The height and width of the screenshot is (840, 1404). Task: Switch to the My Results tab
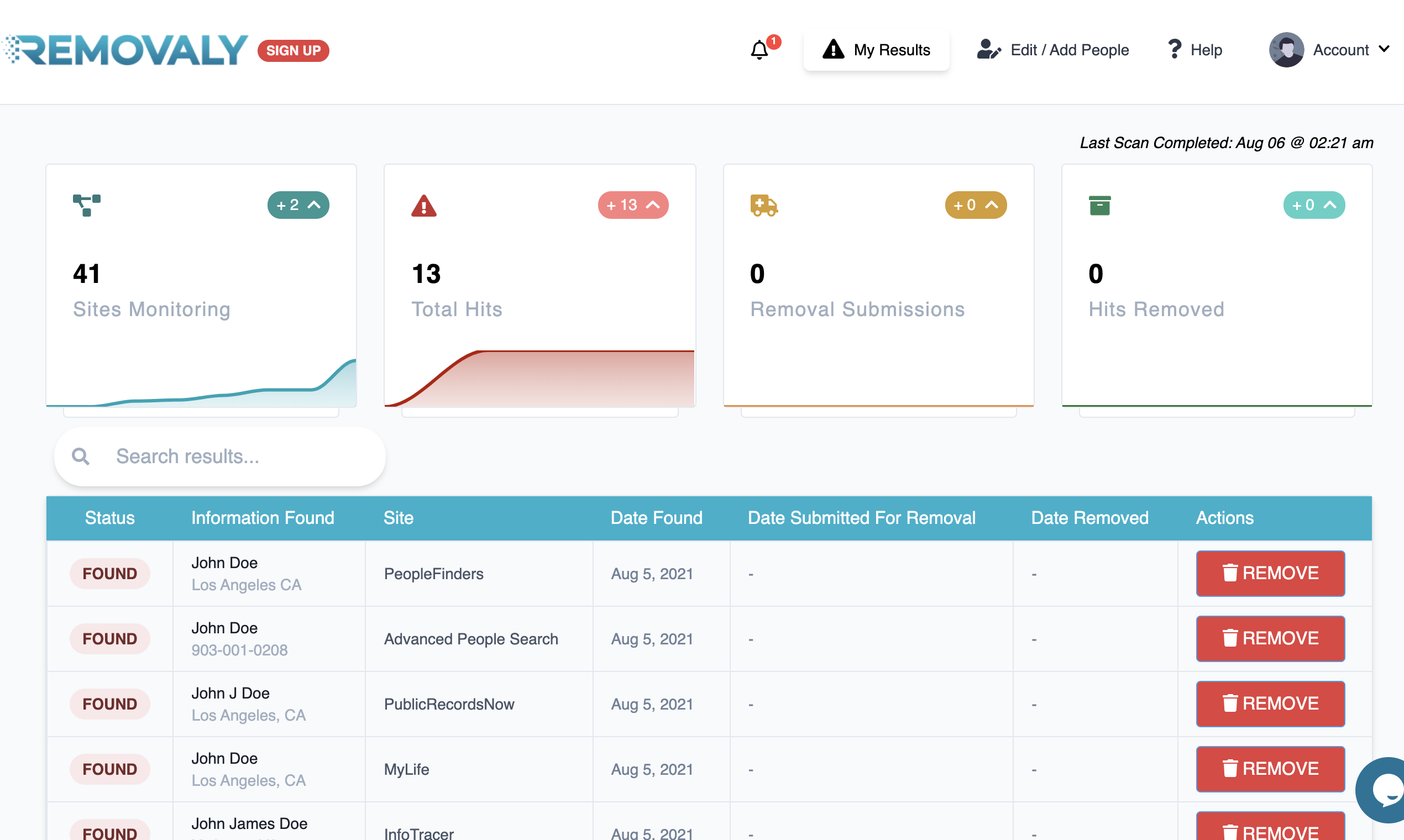876,50
